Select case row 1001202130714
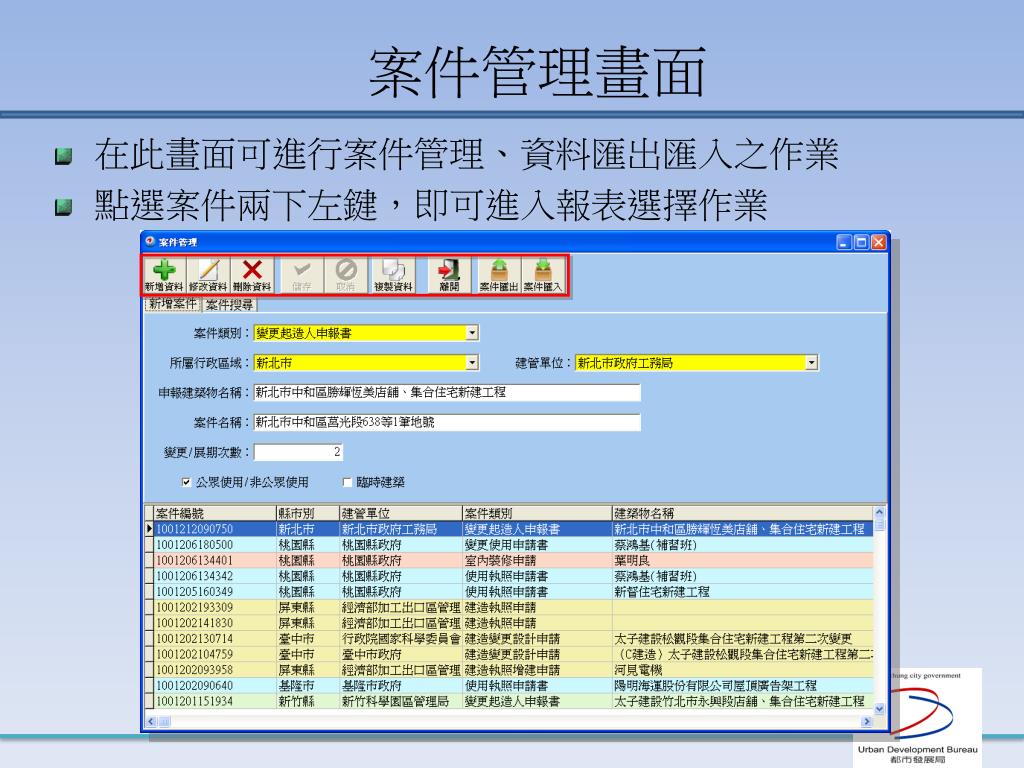Viewport: 1024px width, 768px height. 509,639
